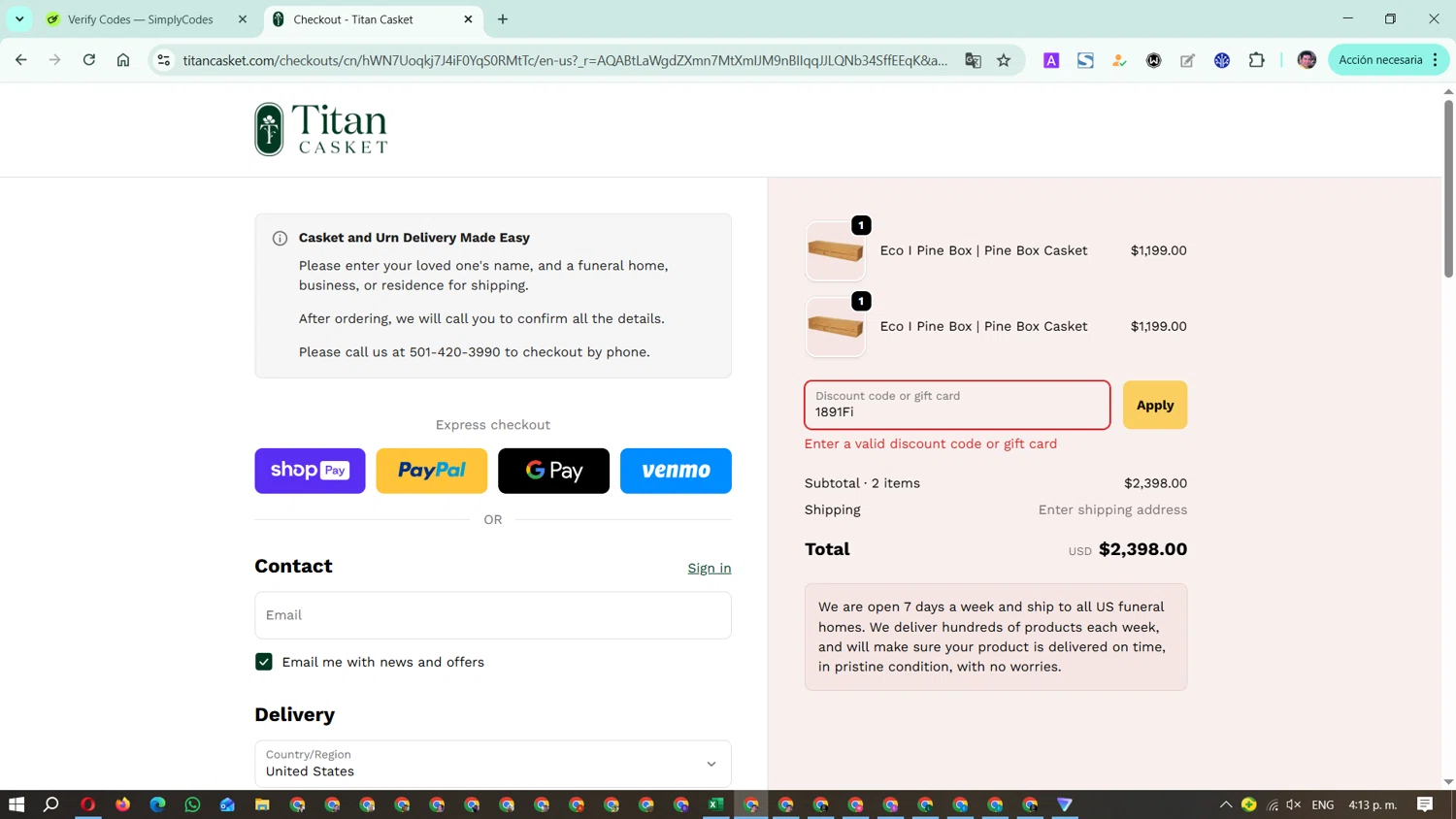Open WhatsApp from the taskbar

pos(192,804)
